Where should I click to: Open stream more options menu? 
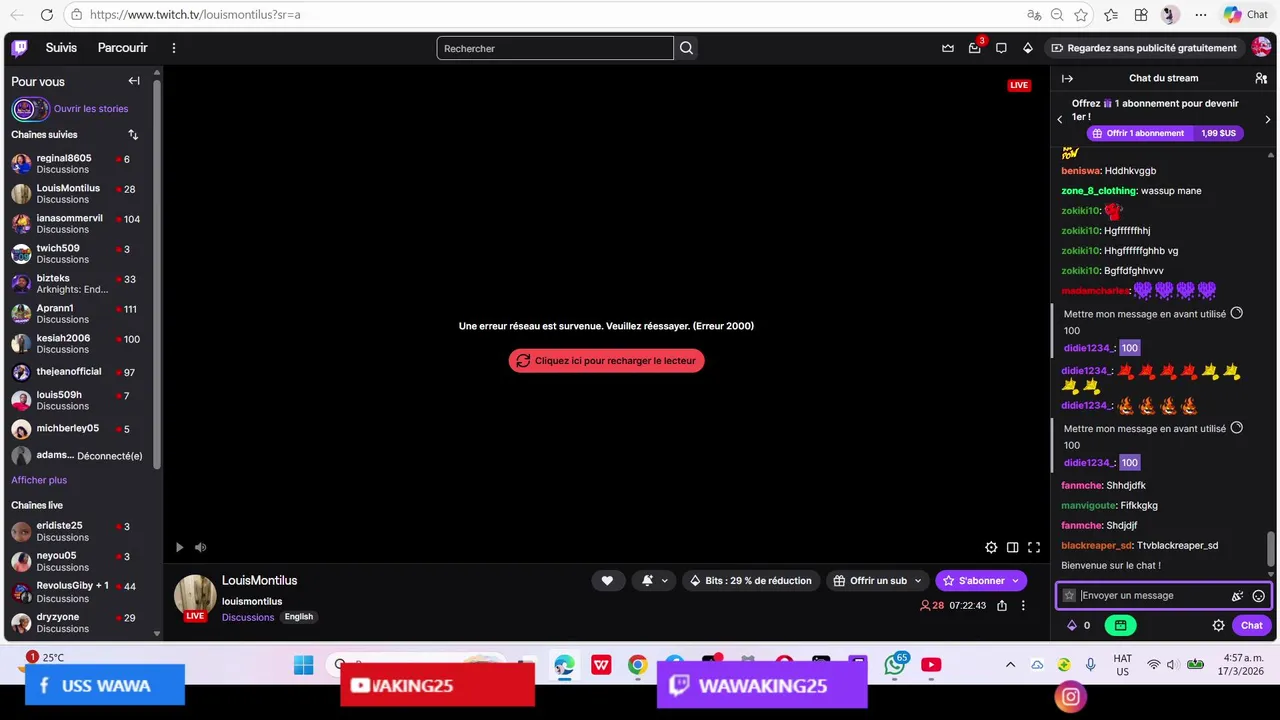click(x=1023, y=605)
